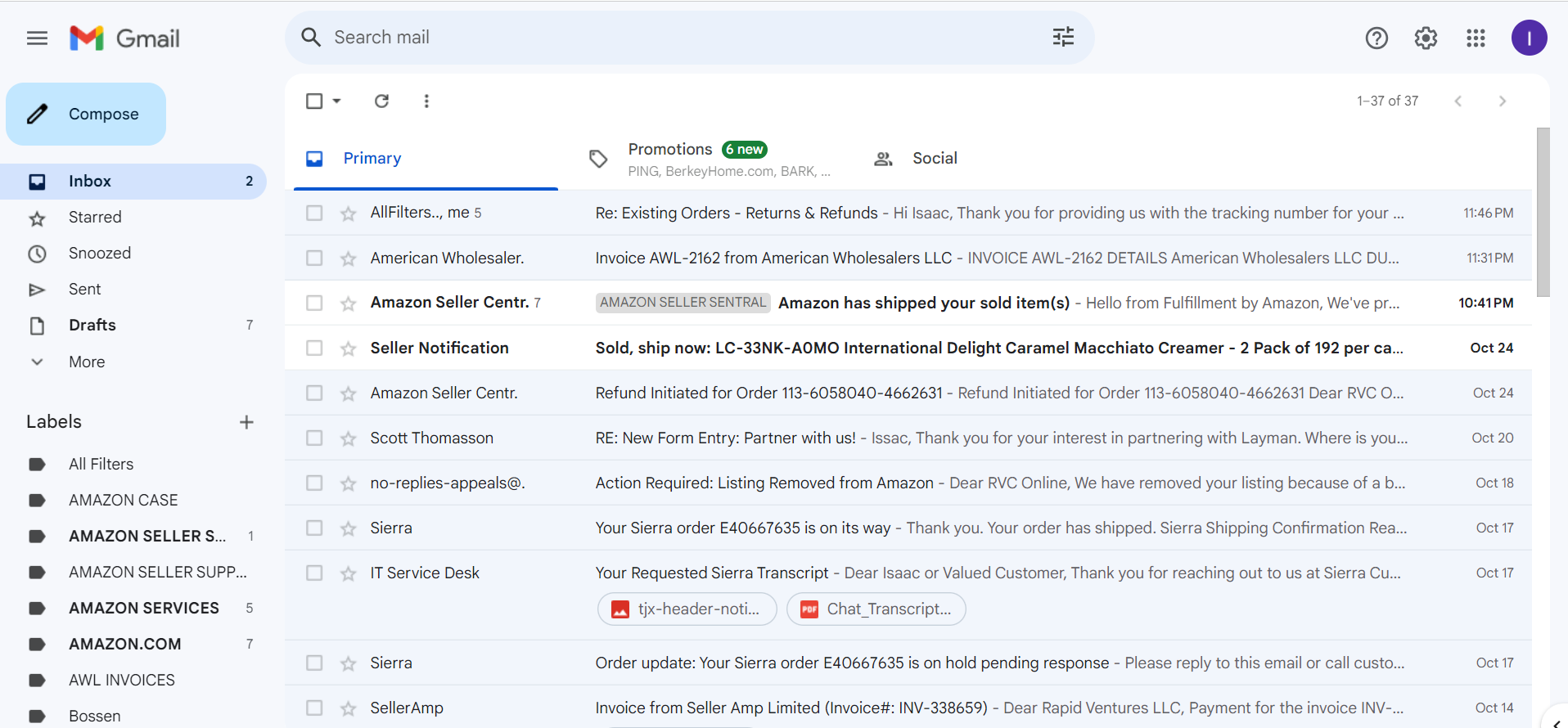1568x728 pixels.
Task: Star the SellerAmp invoice email
Action: click(349, 708)
